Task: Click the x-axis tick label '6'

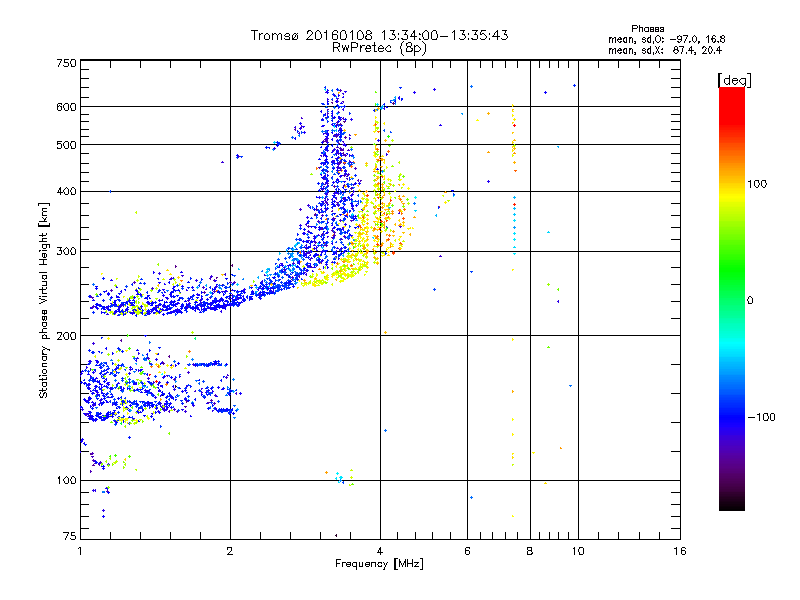Action: pyautogui.click(x=467, y=551)
